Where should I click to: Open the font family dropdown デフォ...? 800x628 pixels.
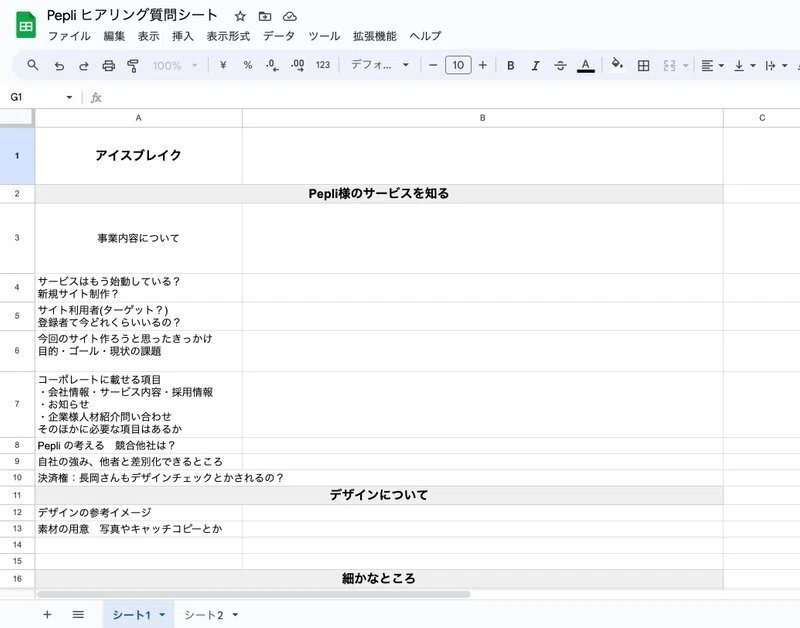point(380,65)
